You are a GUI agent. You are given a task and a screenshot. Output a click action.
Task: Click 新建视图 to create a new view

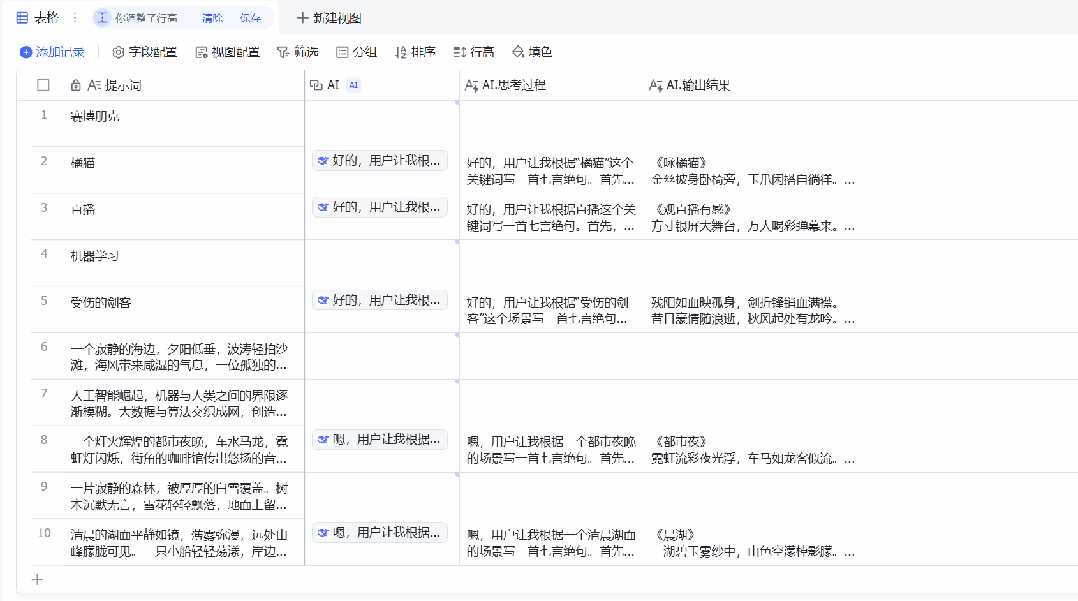point(330,17)
